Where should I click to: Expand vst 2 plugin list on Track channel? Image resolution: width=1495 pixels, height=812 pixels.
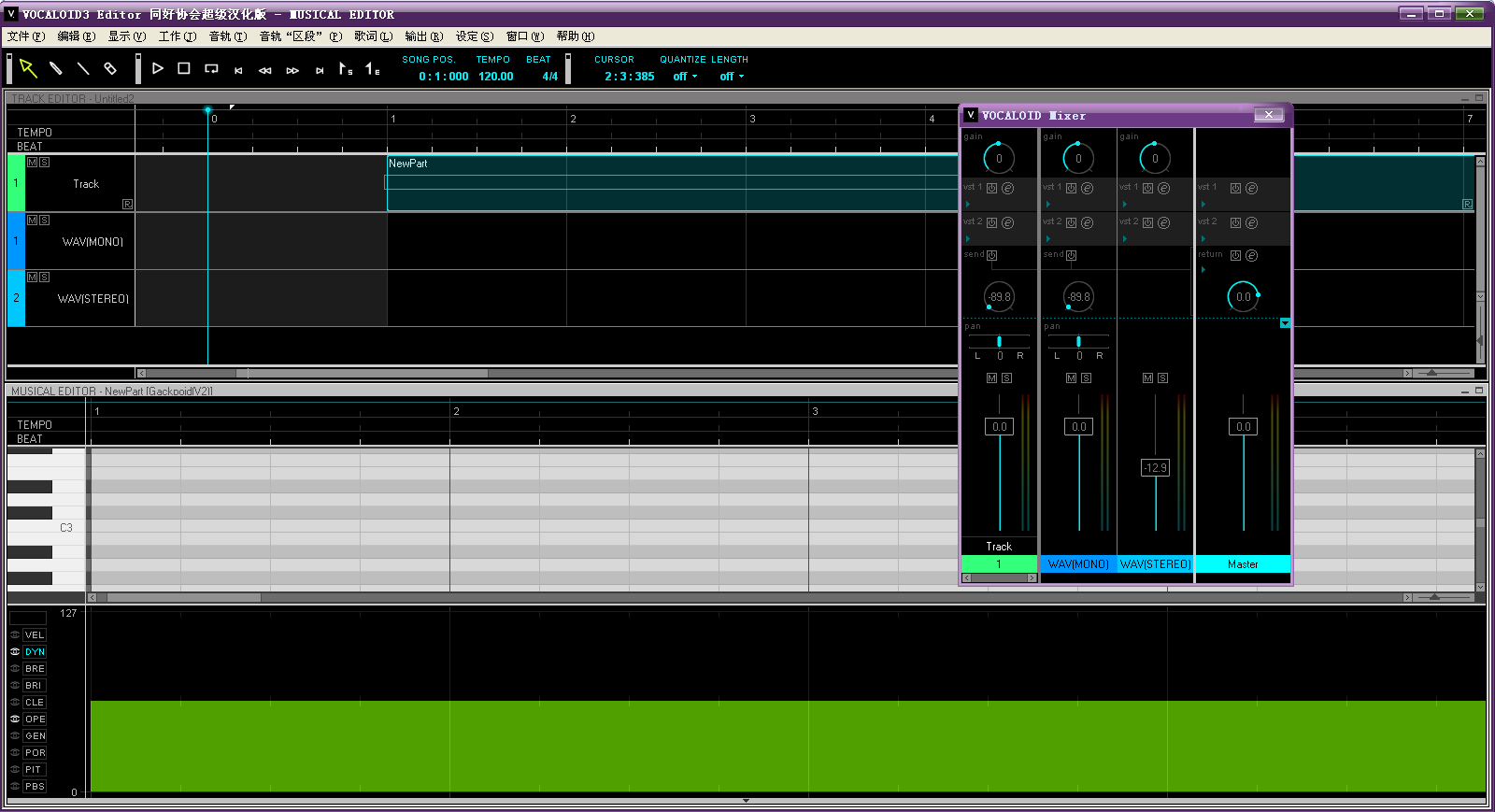(x=968, y=238)
